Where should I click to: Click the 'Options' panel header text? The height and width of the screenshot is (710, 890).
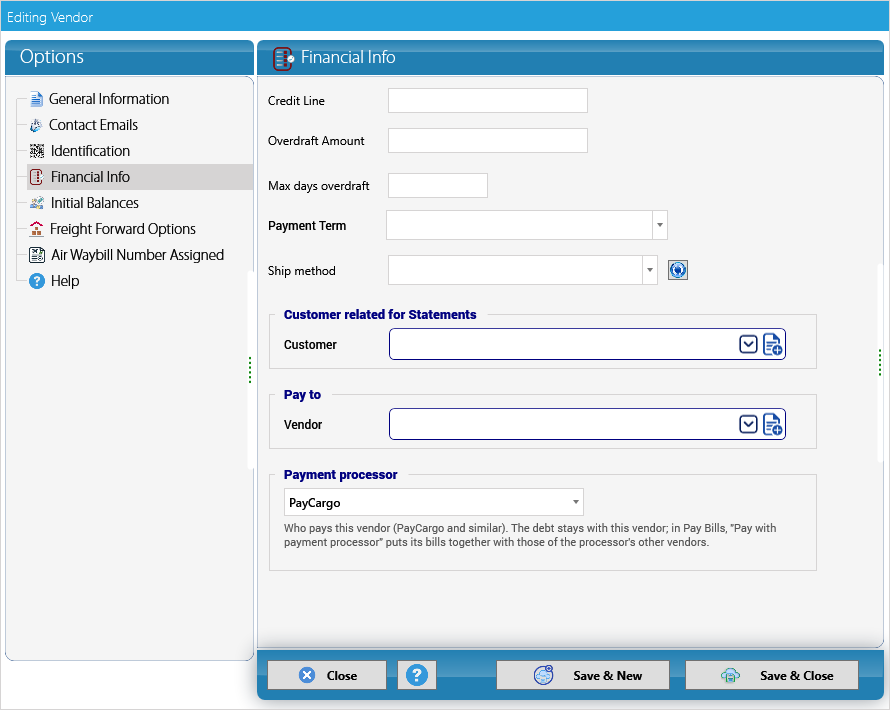pyautogui.click(x=52, y=57)
